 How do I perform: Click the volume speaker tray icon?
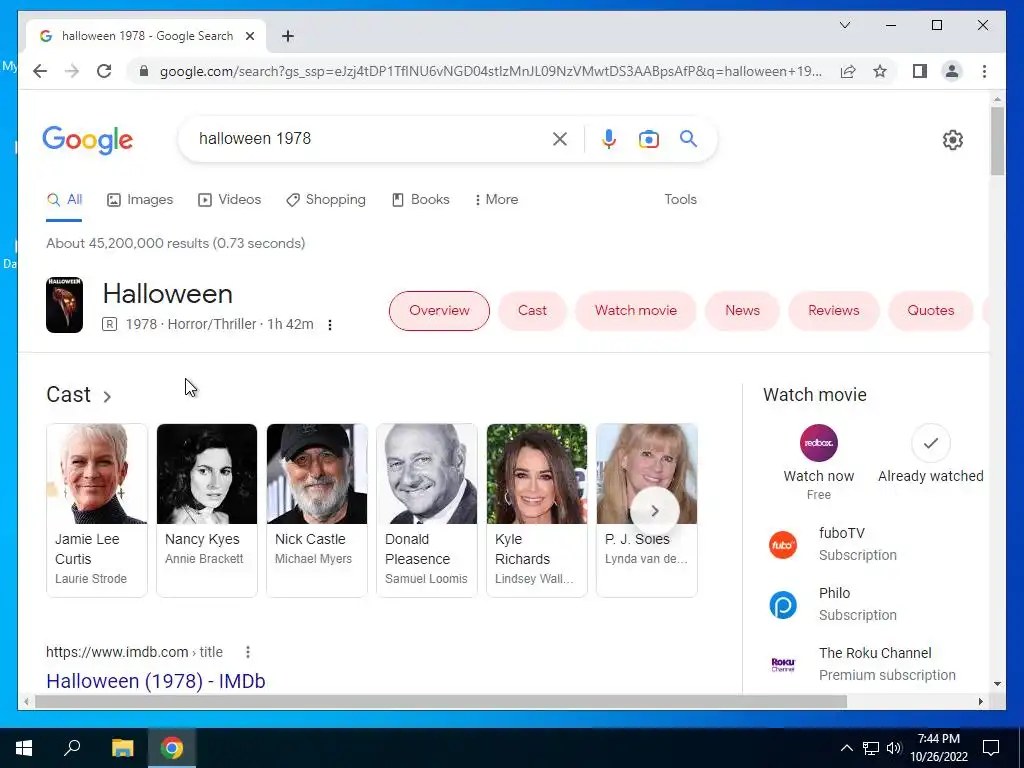[x=894, y=748]
